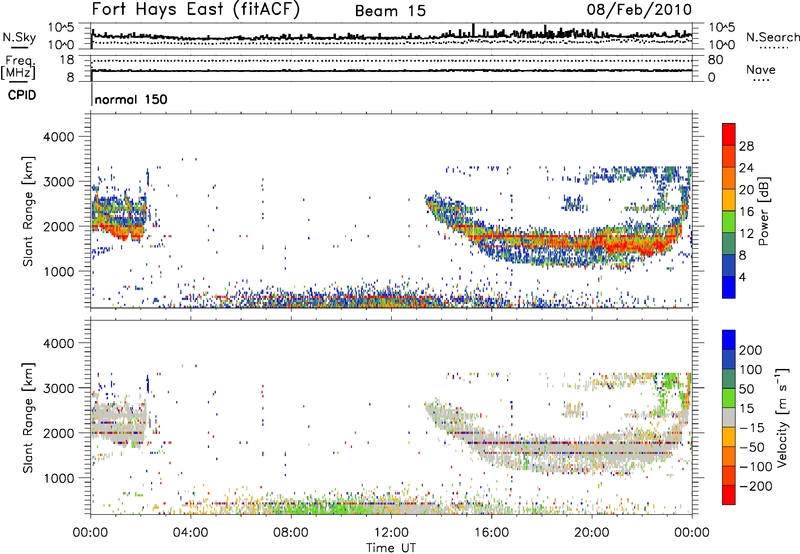Click the '-50' Velocity scale value

(x=752, y=447)
